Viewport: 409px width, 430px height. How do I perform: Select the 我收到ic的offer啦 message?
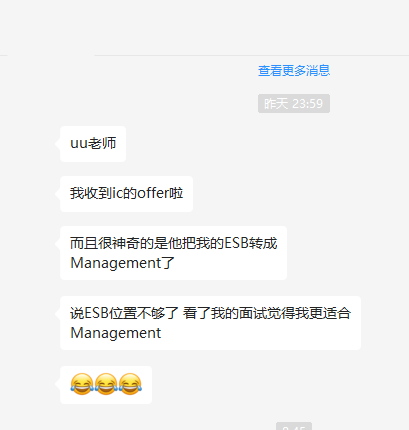coord(126,194)
